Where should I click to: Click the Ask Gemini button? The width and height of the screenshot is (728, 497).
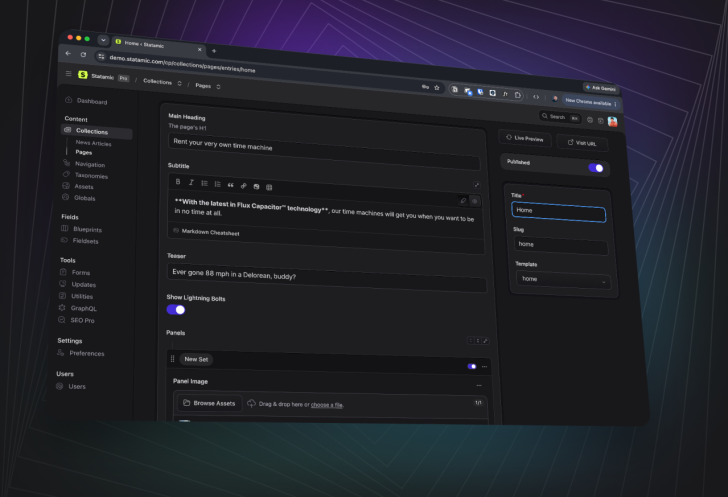coord(601,88)
